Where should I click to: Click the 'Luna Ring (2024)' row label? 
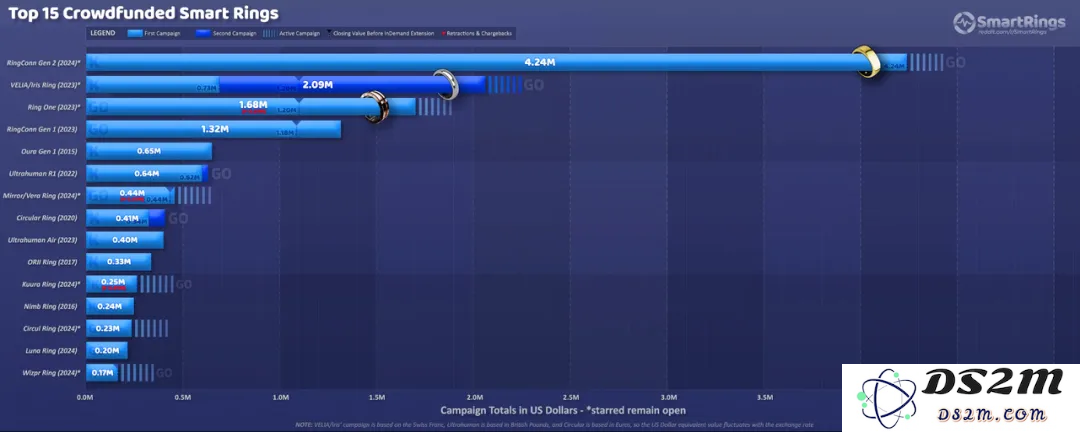pos(54,351)
